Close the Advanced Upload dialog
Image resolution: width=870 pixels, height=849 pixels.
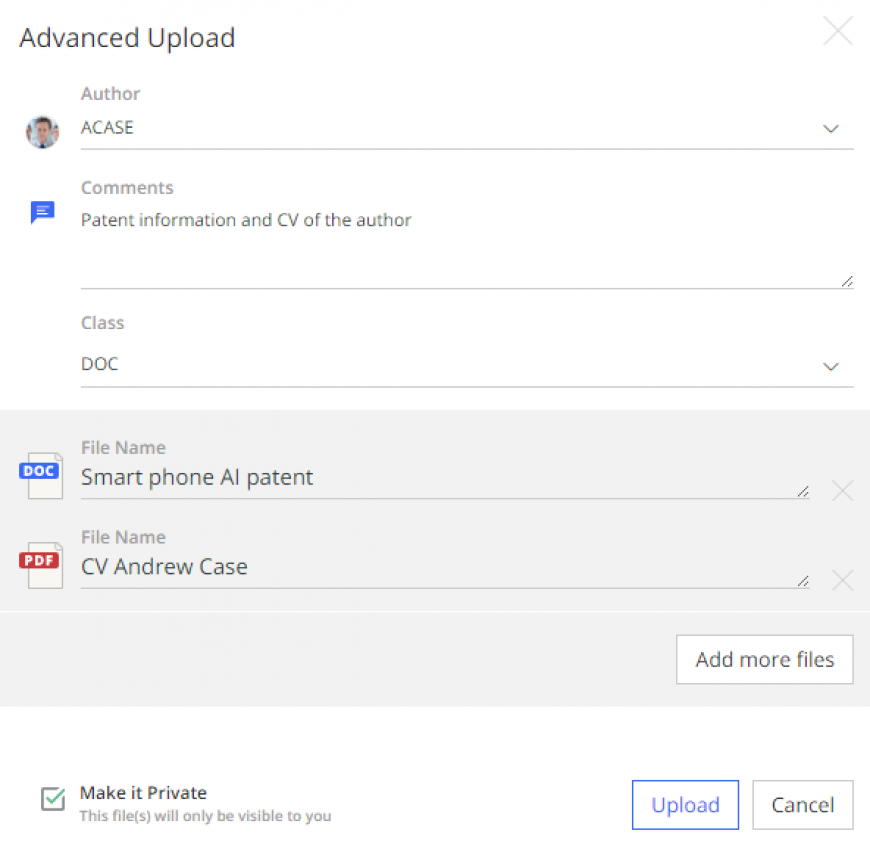pos(837,31)
